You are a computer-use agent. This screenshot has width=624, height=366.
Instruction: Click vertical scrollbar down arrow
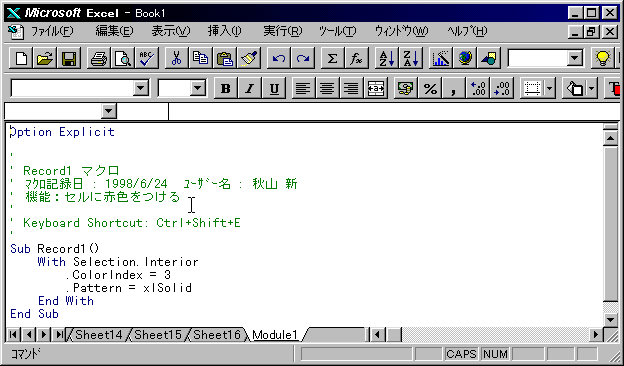click(610, 319)
